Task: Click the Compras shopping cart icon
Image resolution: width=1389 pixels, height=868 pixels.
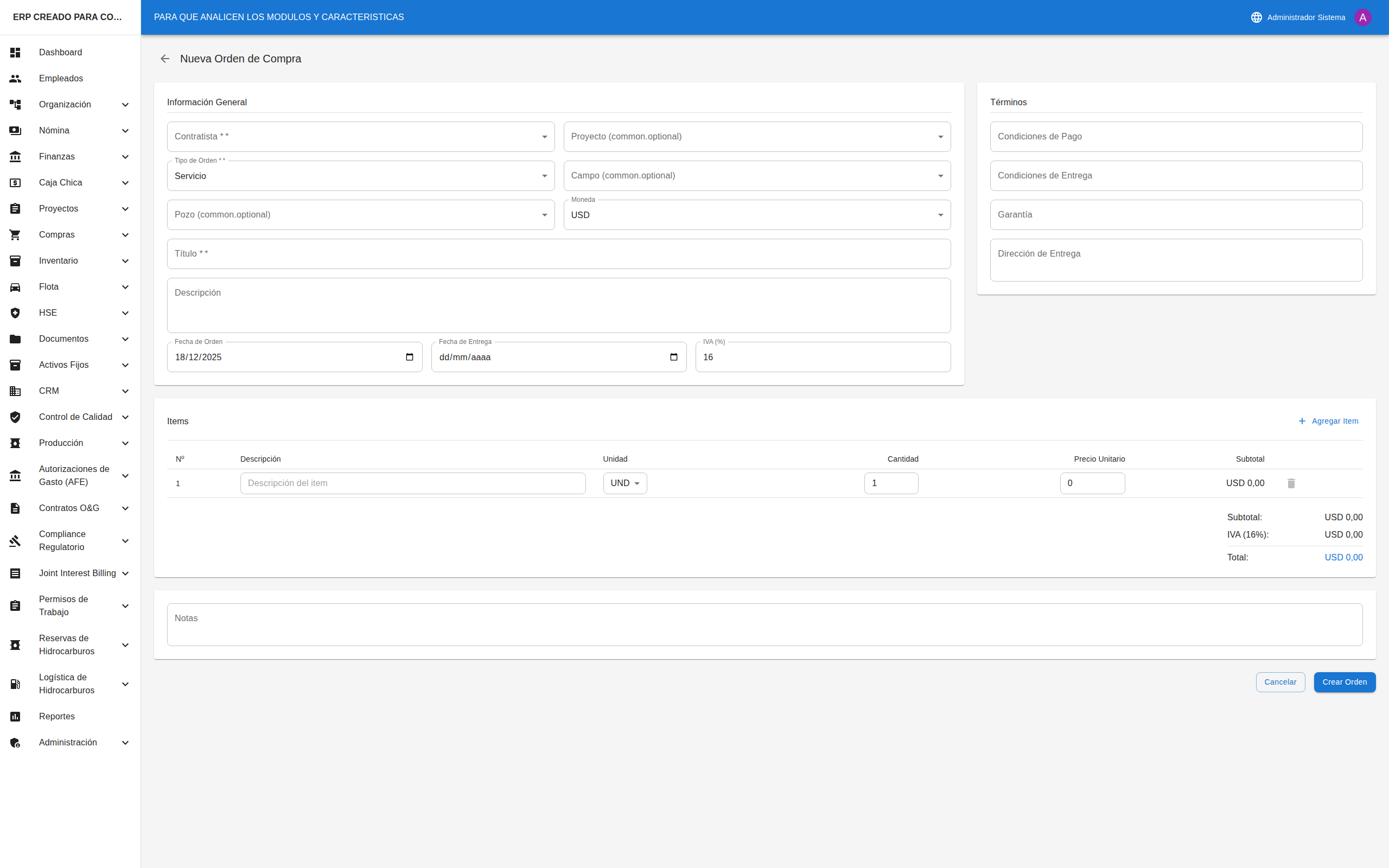Action: (16, 235)
